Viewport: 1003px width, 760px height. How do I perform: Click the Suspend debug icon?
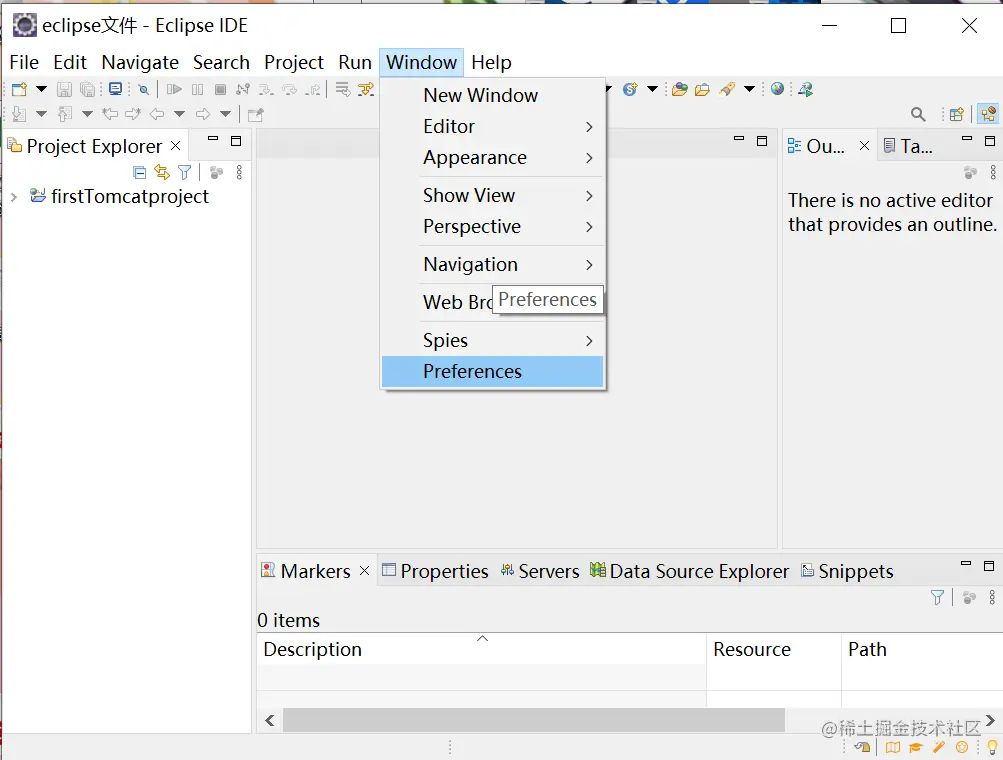click(198, 90)
